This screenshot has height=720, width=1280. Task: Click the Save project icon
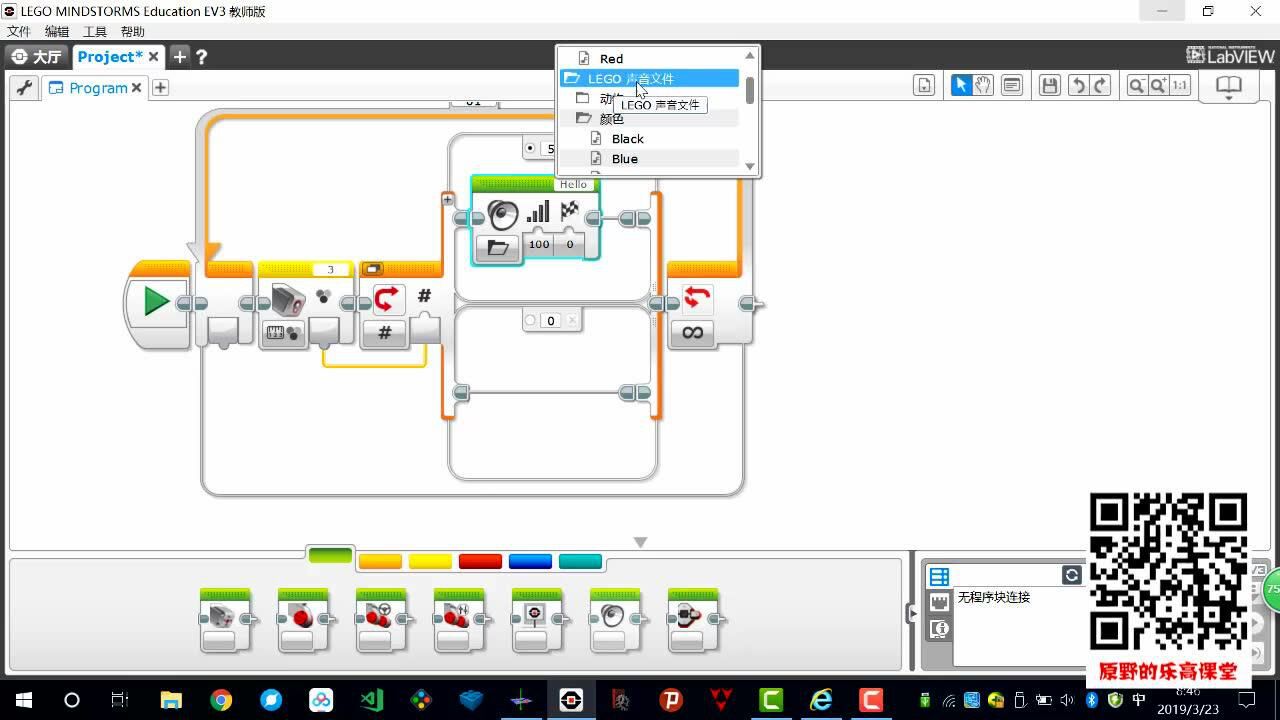(1049, 86)
